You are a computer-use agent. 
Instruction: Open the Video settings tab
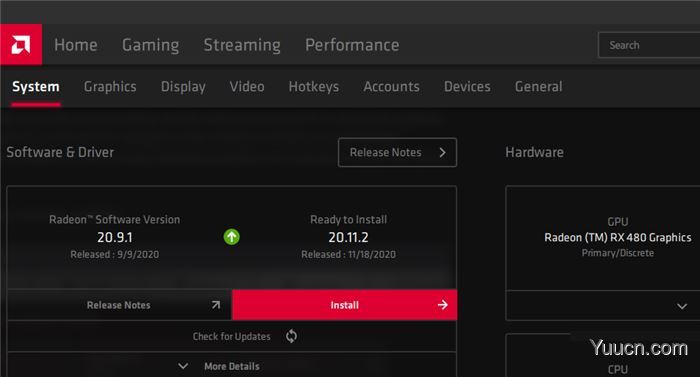coord(247,87)
